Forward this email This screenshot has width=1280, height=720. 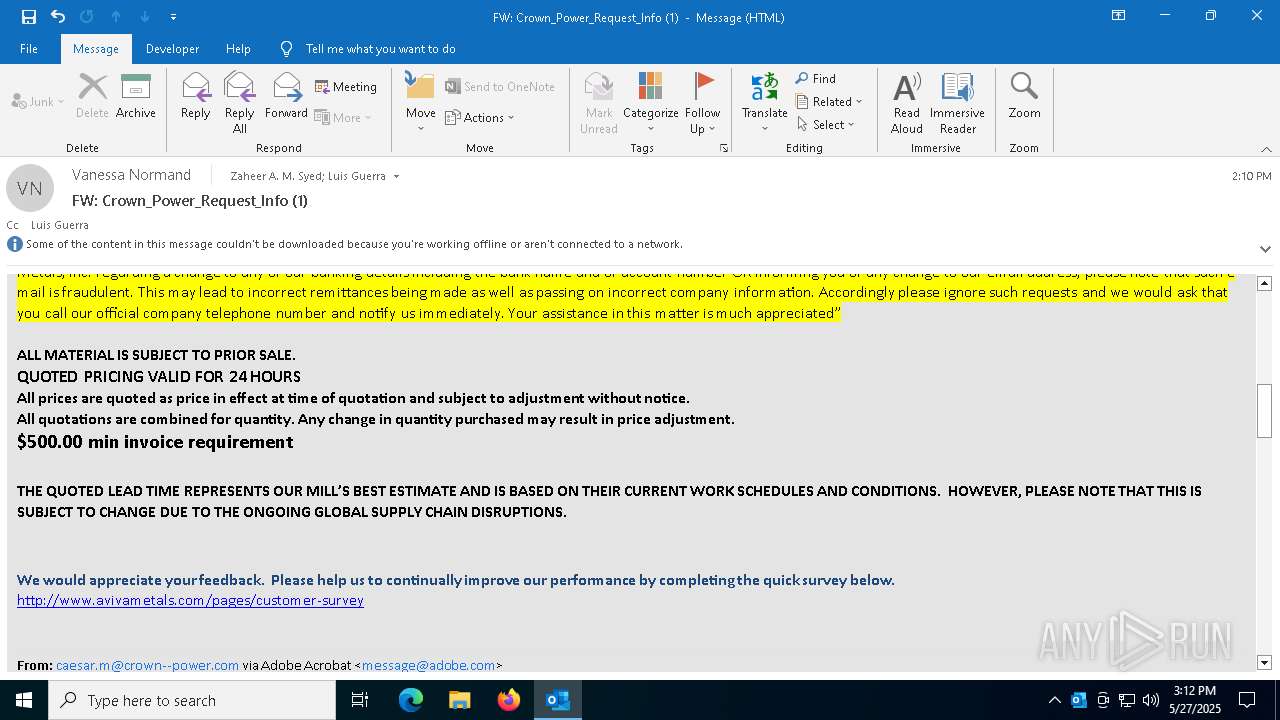click(x=286, y=96)
